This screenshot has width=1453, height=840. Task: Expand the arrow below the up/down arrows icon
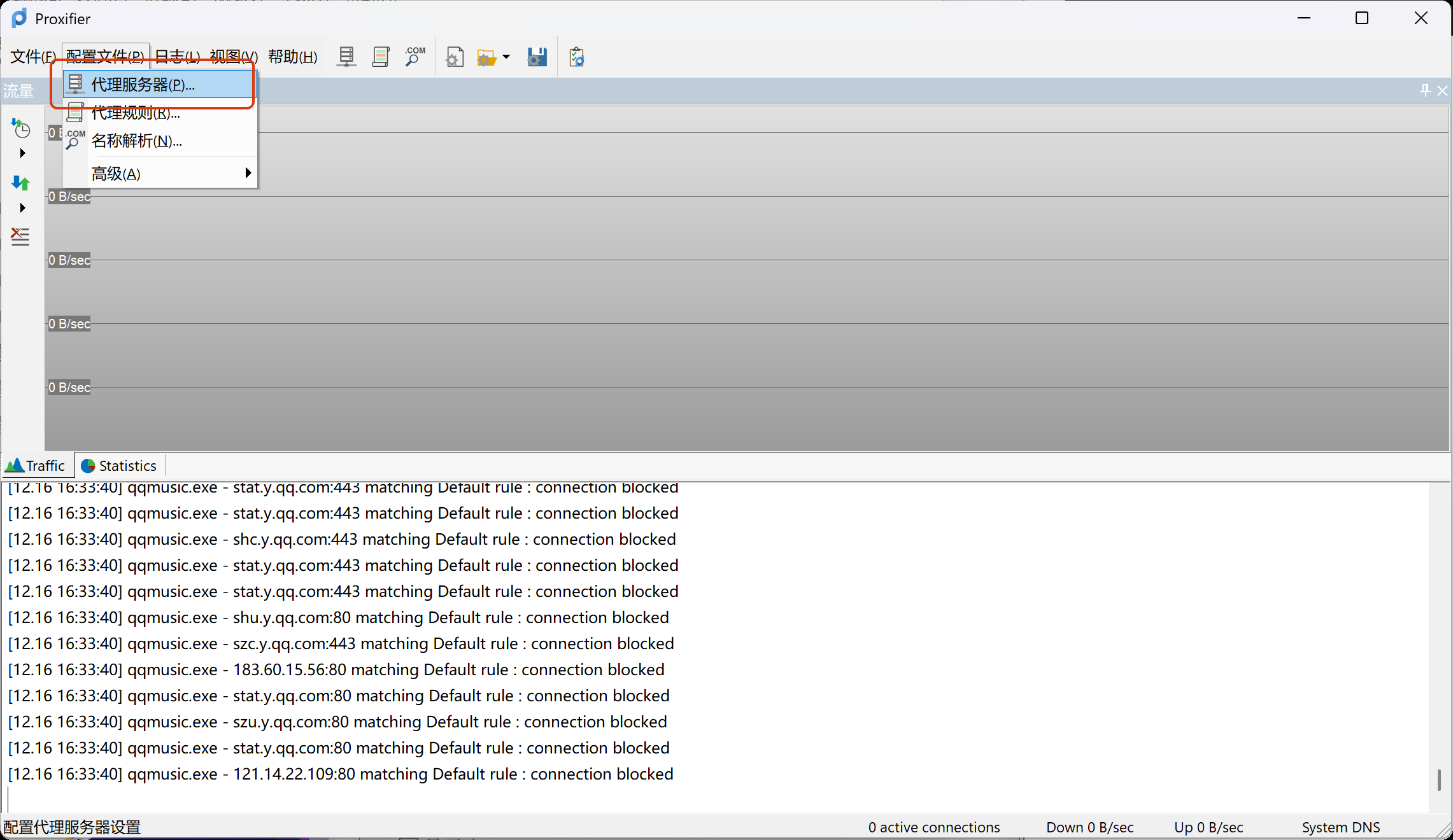coord(23,208)
